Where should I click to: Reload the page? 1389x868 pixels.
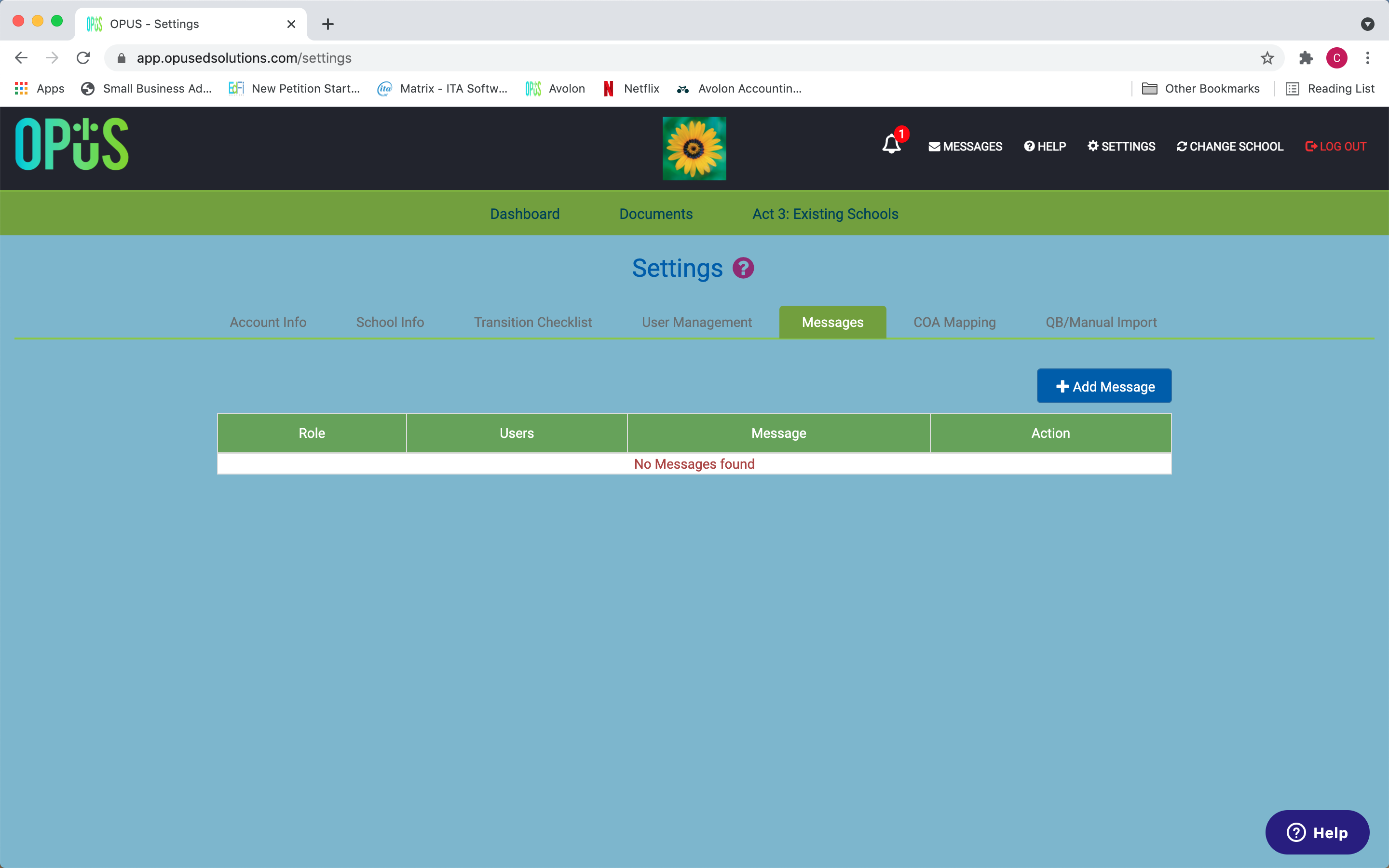pos(83,58)
